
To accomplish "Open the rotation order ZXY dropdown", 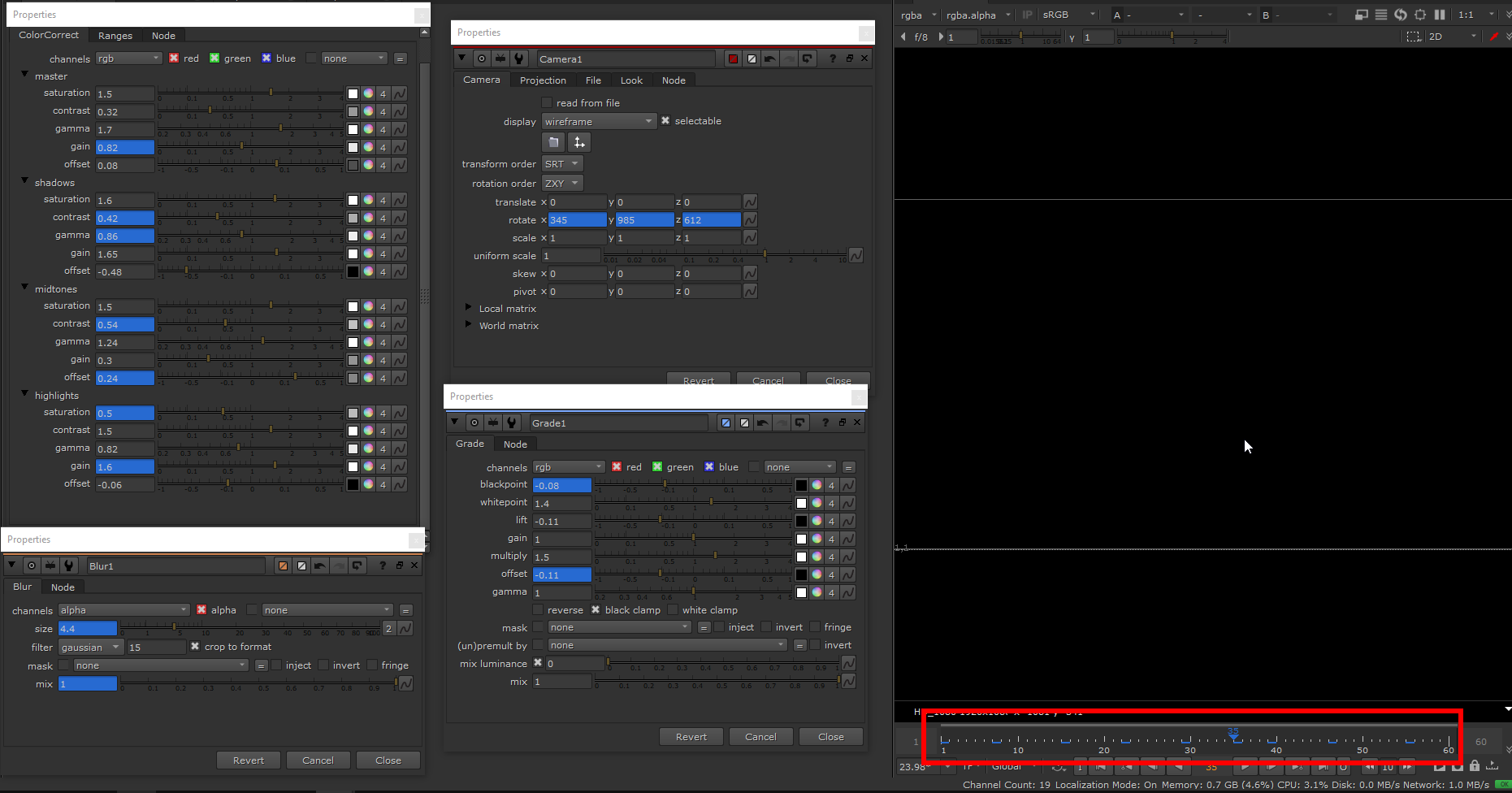I will coord(562,184).
